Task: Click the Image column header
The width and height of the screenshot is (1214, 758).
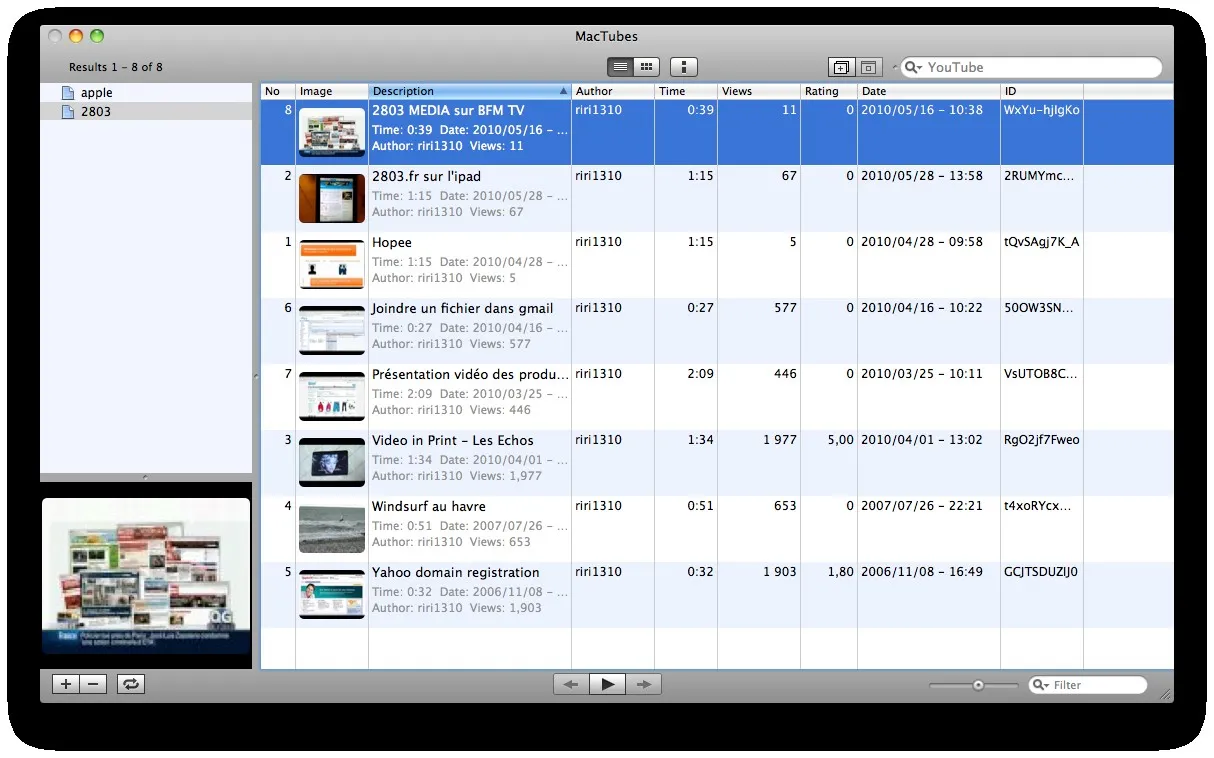Action: 332,91
